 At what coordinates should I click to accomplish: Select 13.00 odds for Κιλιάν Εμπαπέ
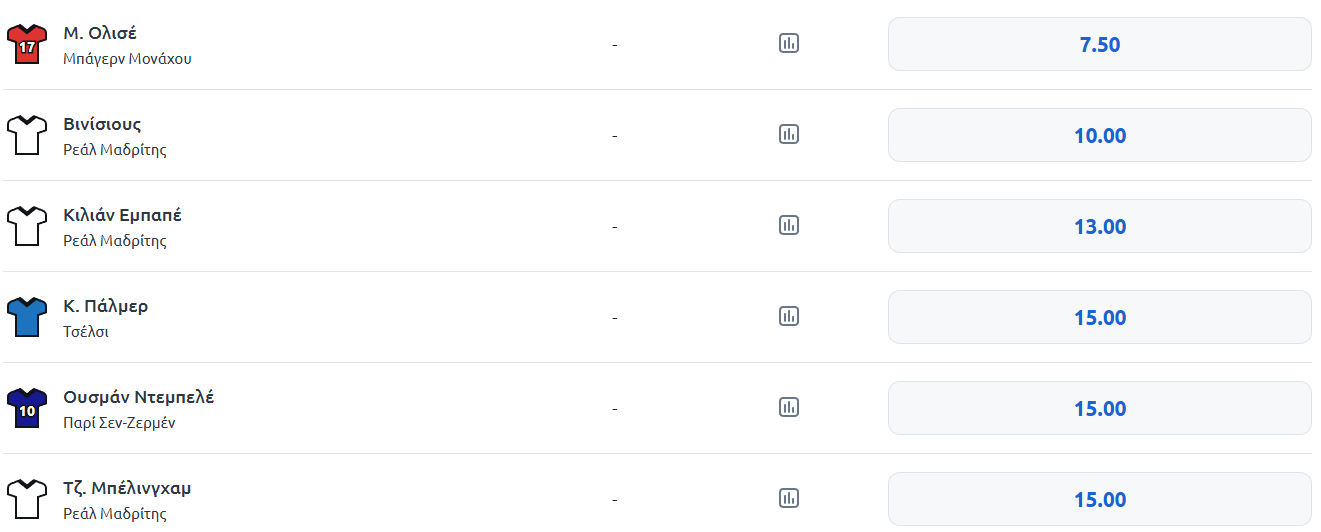click(1099, 226)
